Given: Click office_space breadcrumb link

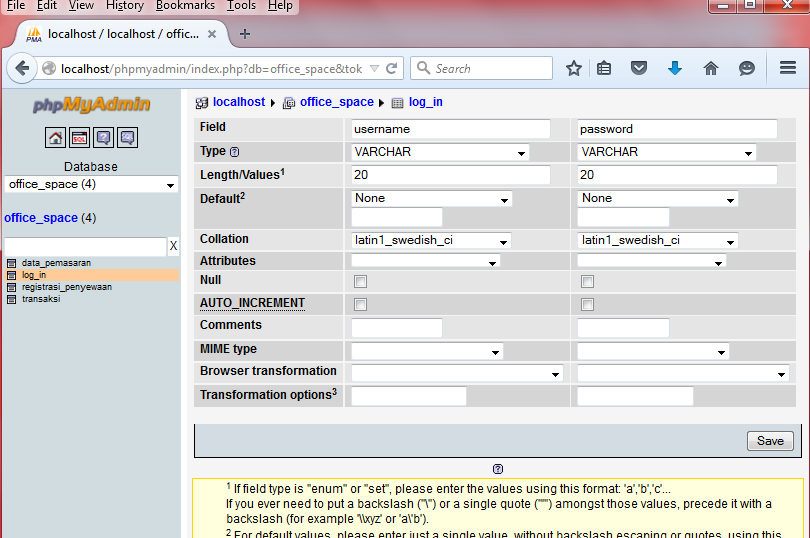Looking at the screenshot, I should [337, 102].
